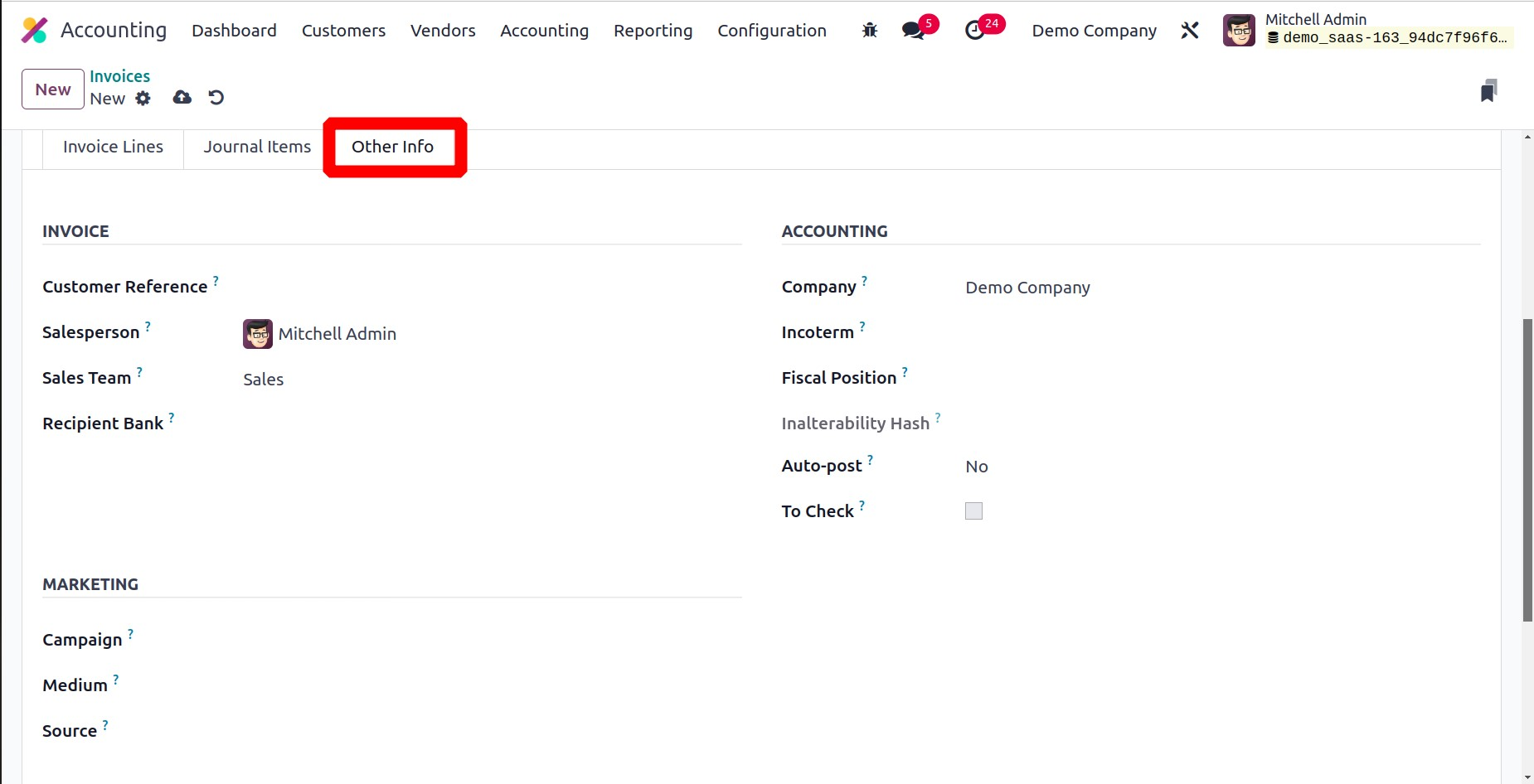Open the Reporting menu
Viewport: 1534px width, 784px height.
[x=653, y=31]
